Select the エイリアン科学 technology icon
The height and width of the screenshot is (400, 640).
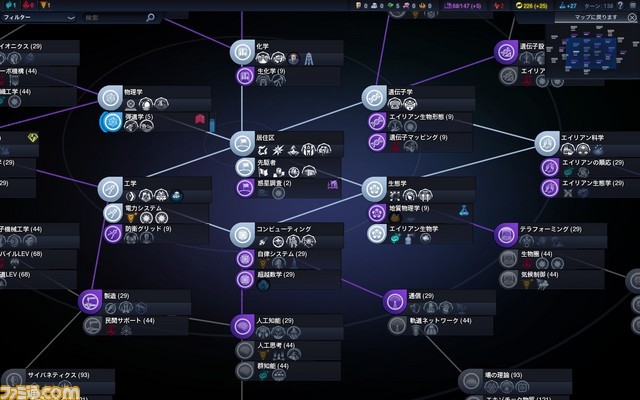point(547,143)
